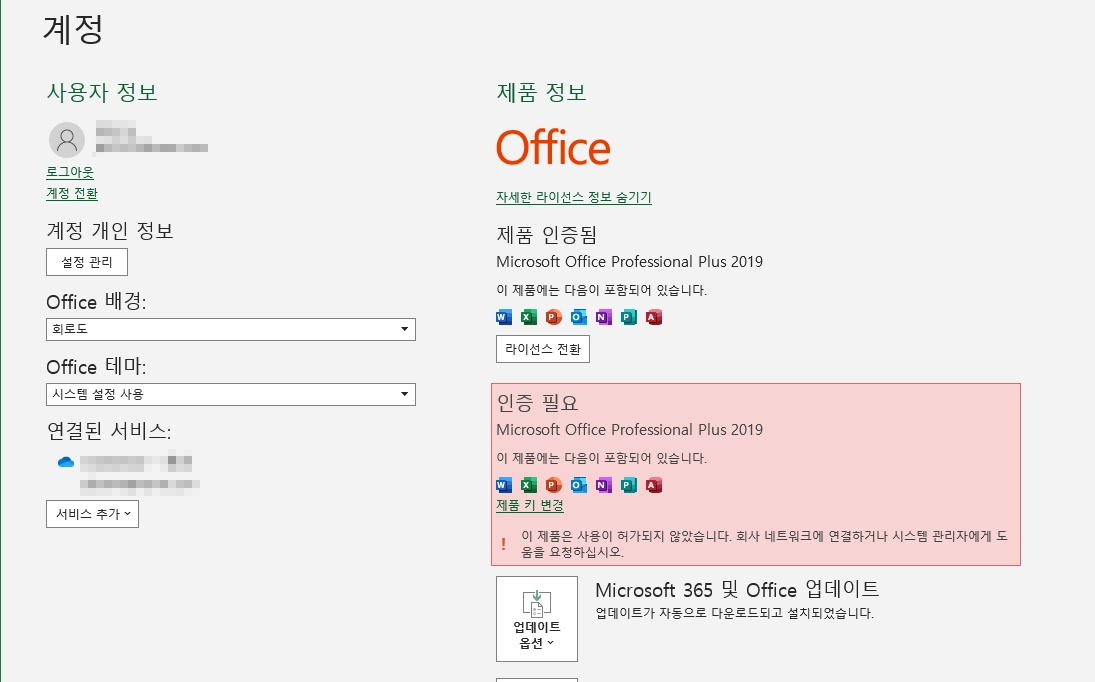Click the 제품 인증됨 heading
This screenshot has width=1095, height=682.
coord(547,235)
